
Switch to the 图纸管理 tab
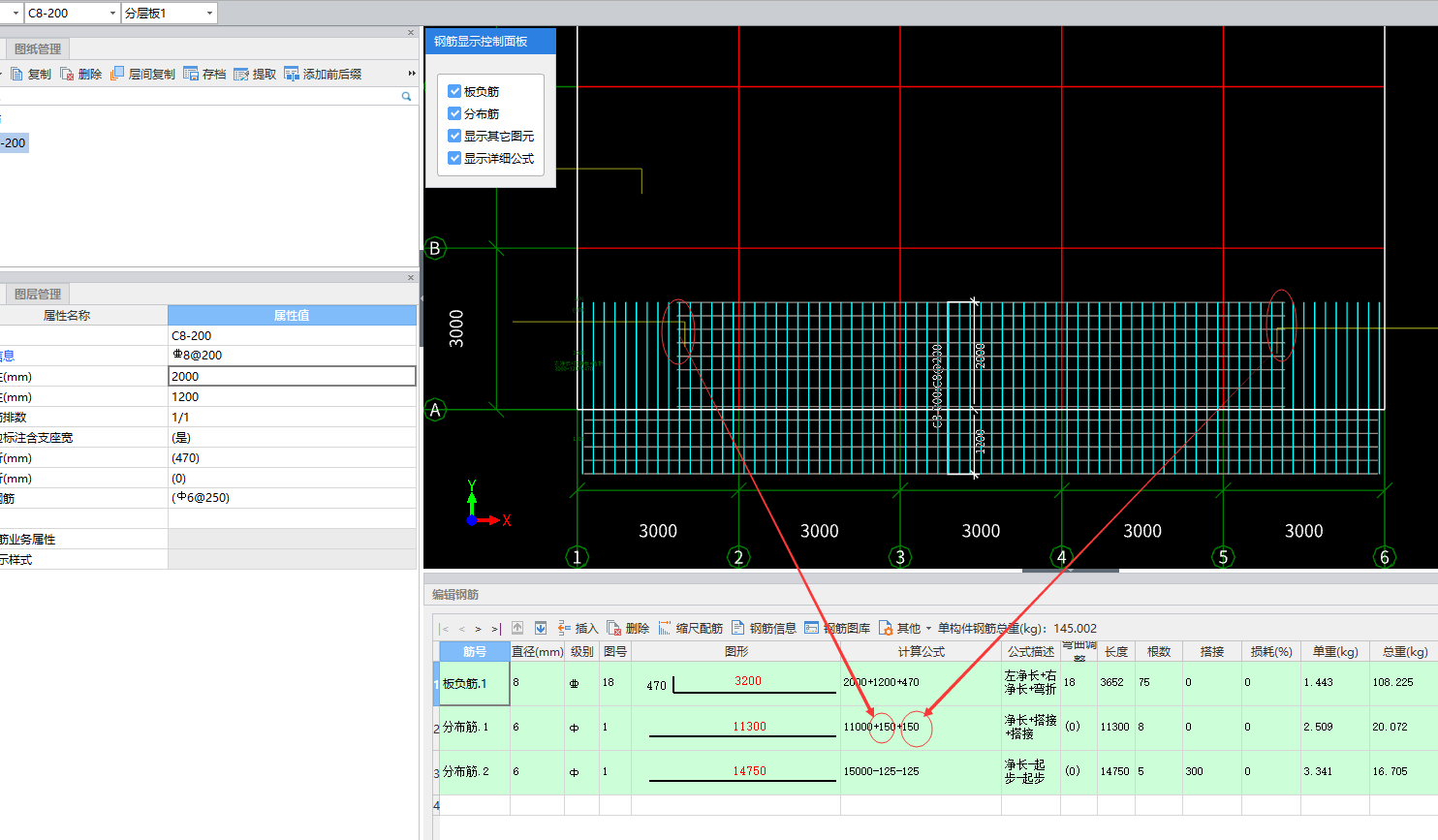point(37,48)
